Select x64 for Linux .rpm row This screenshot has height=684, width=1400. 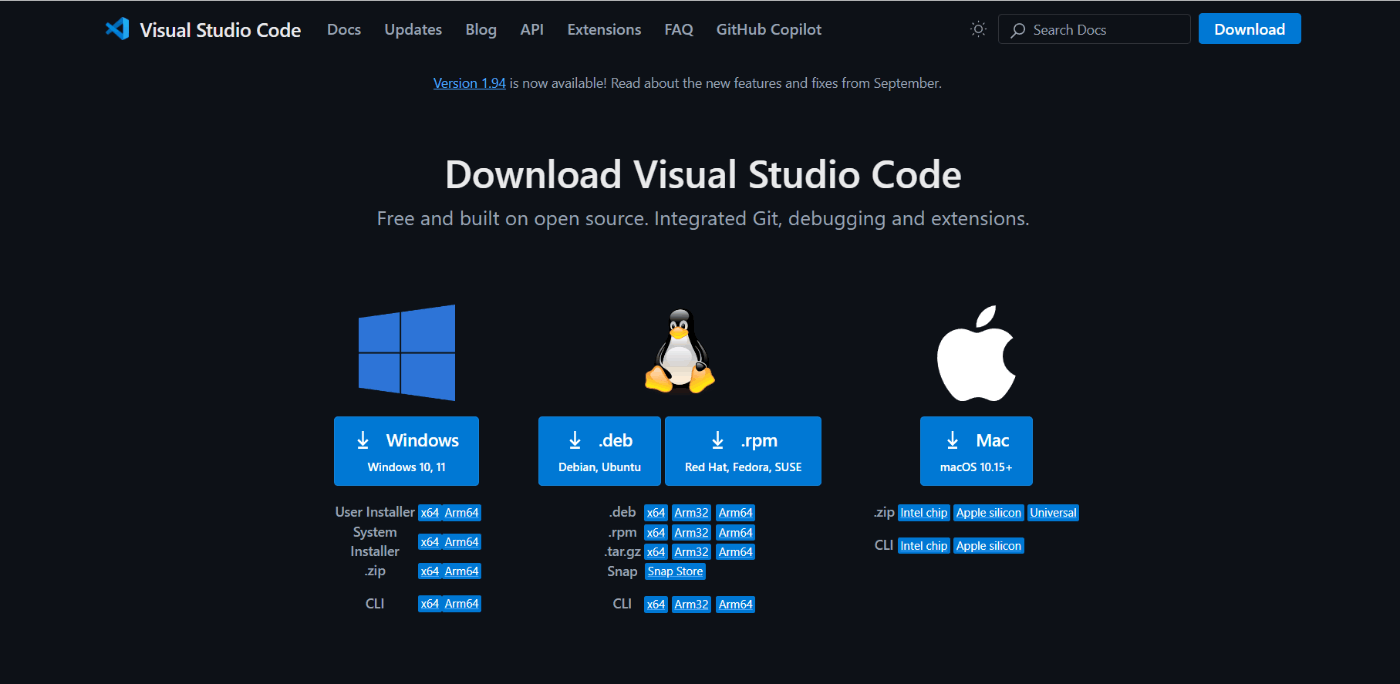point(656,533)
